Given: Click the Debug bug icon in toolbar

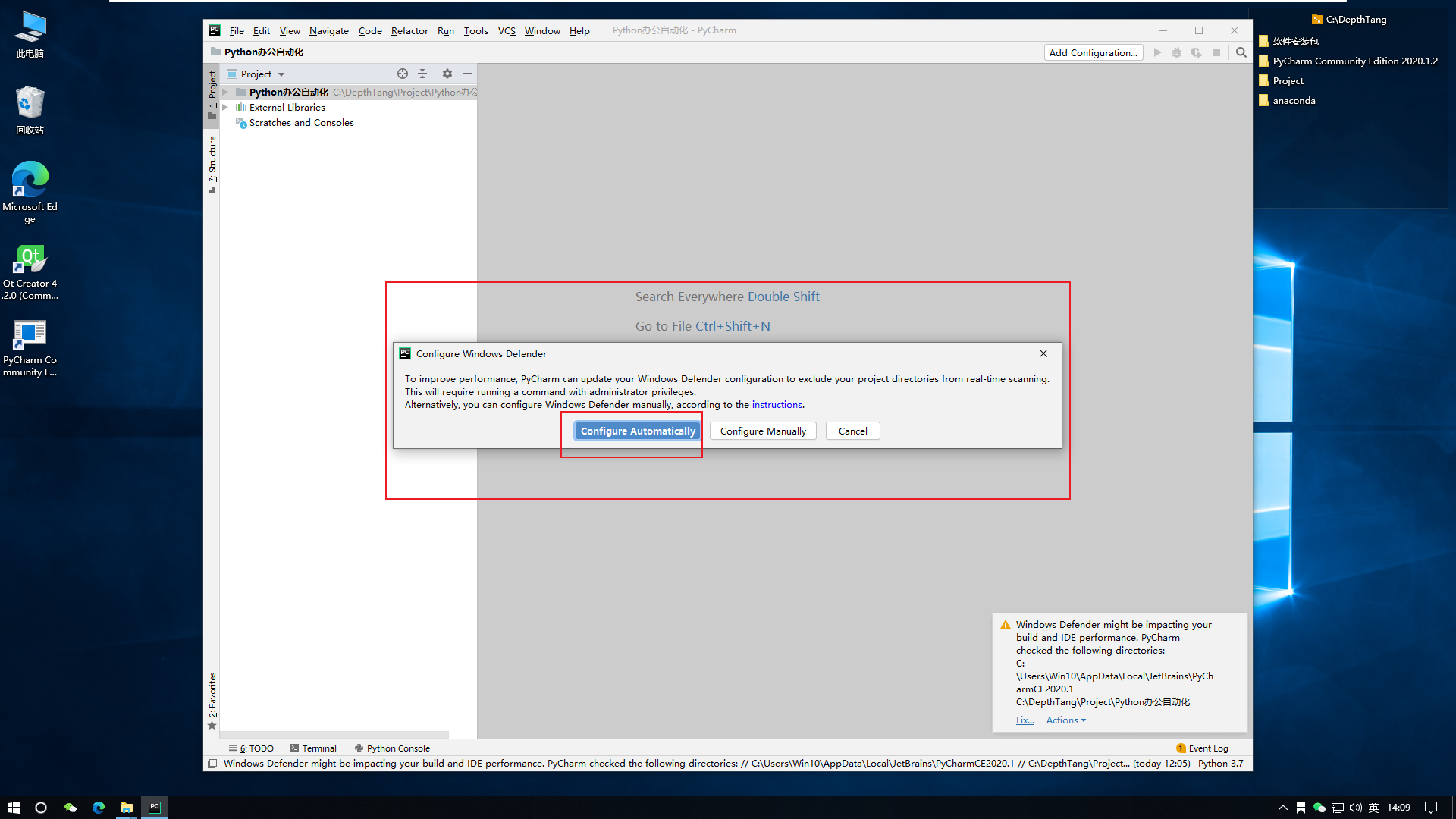Looking at the screenshot, I should pos(1177,52).
